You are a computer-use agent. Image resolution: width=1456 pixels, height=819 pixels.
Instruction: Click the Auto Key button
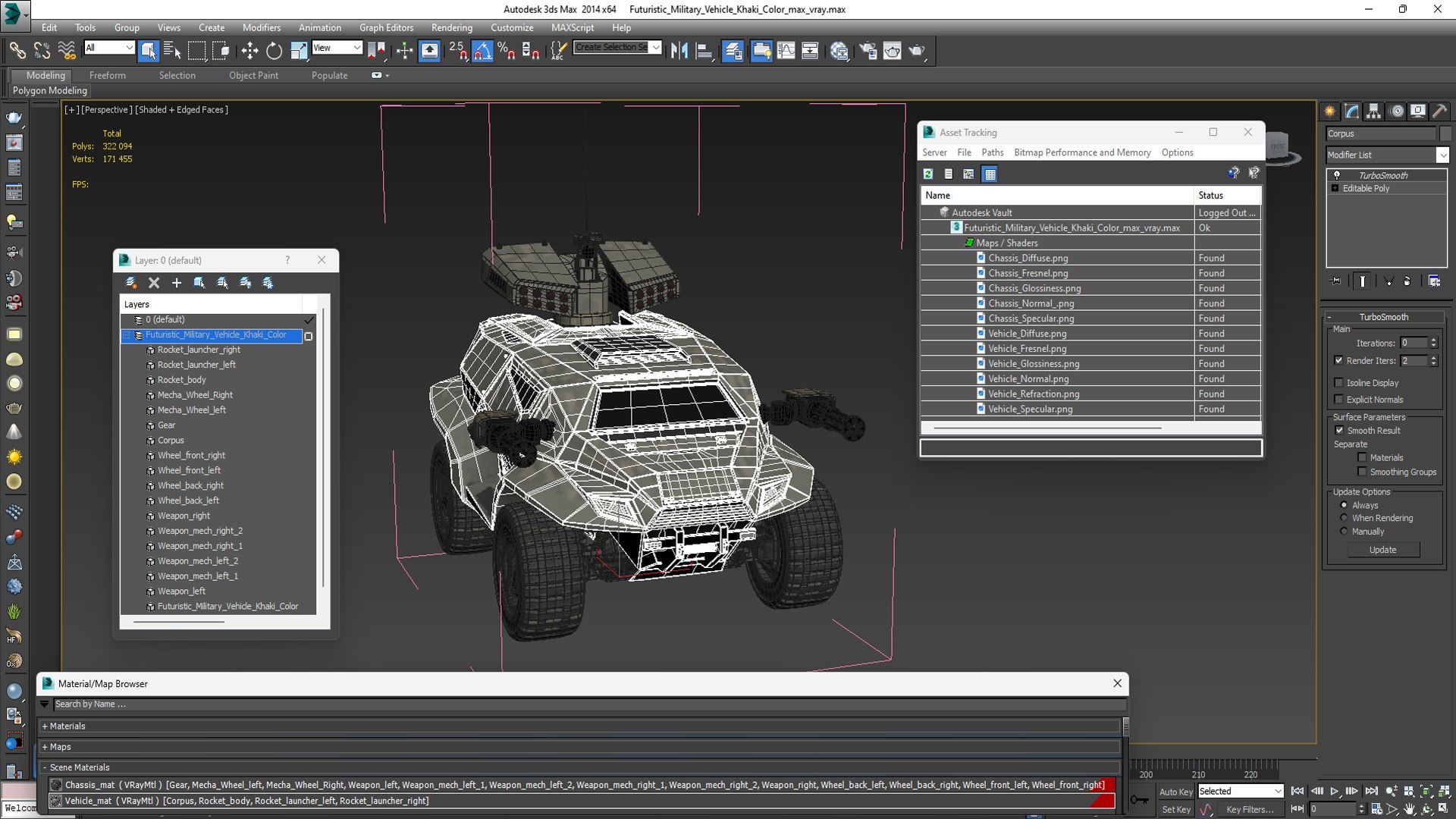click(1175, 792)
